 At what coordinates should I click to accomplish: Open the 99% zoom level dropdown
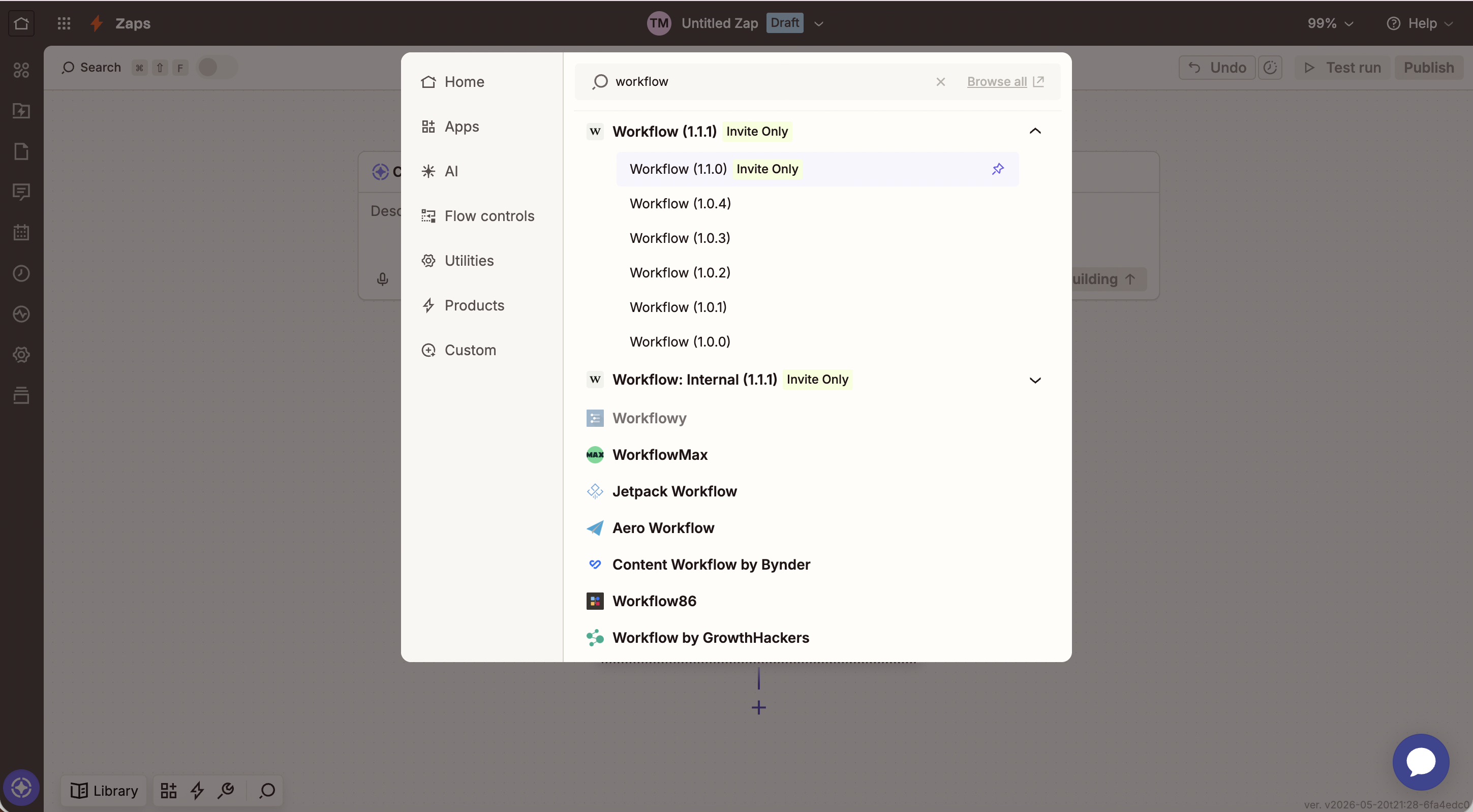(x=1330, y=23)
